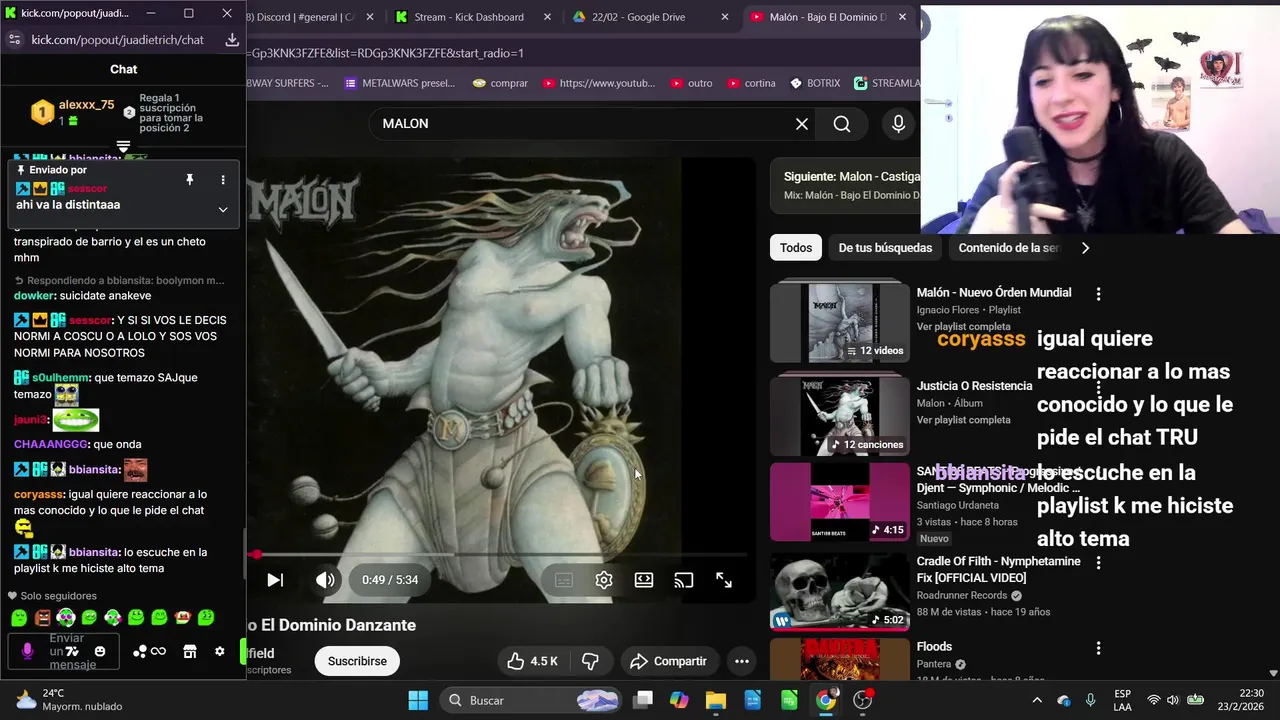Mute the YouTube player volume
The height and width of the screenshot is (720, 1280).
coord(325,580)
